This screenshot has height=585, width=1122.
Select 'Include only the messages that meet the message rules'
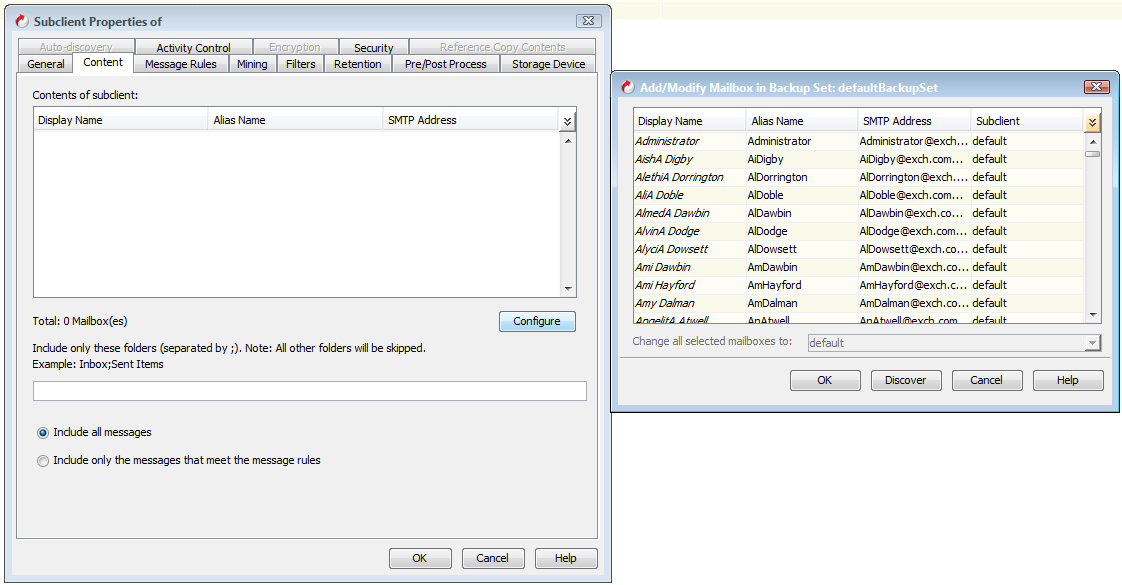[41, 460]
